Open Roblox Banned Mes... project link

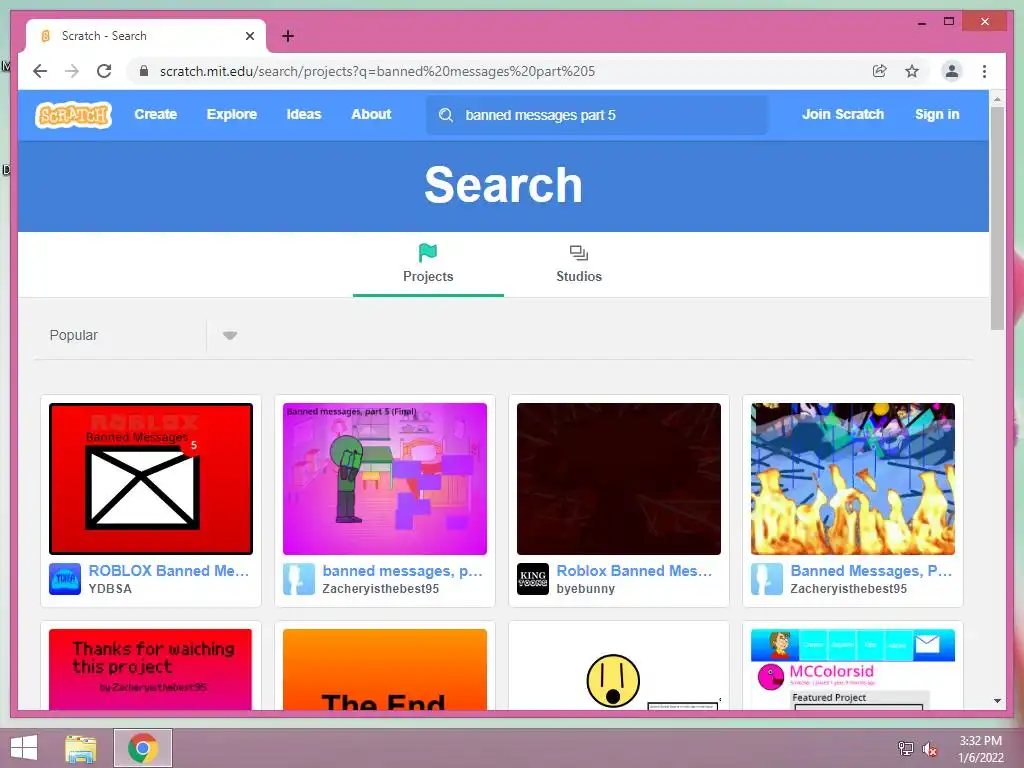(634, 571)
